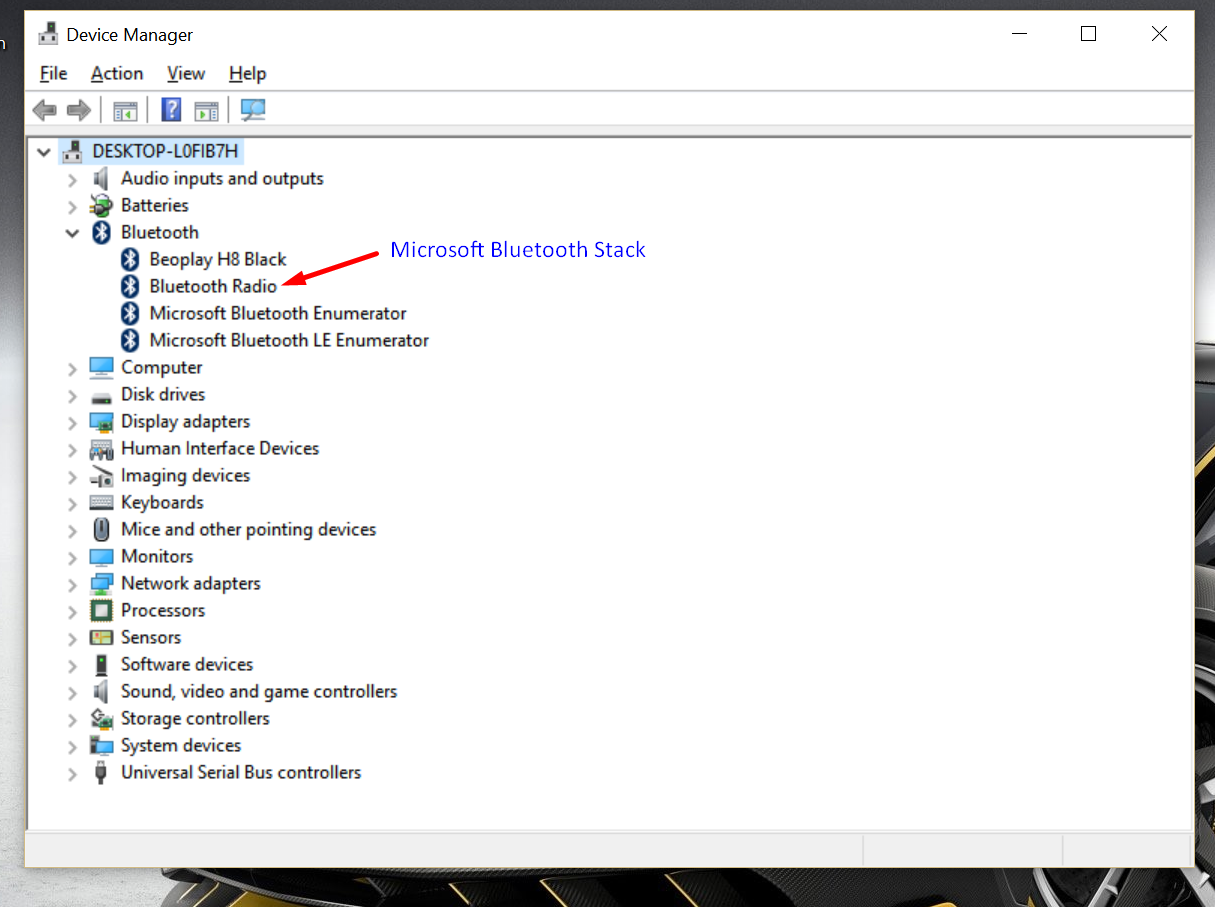Expand the Computer category
1215x907 pixels.
point(72,368)
